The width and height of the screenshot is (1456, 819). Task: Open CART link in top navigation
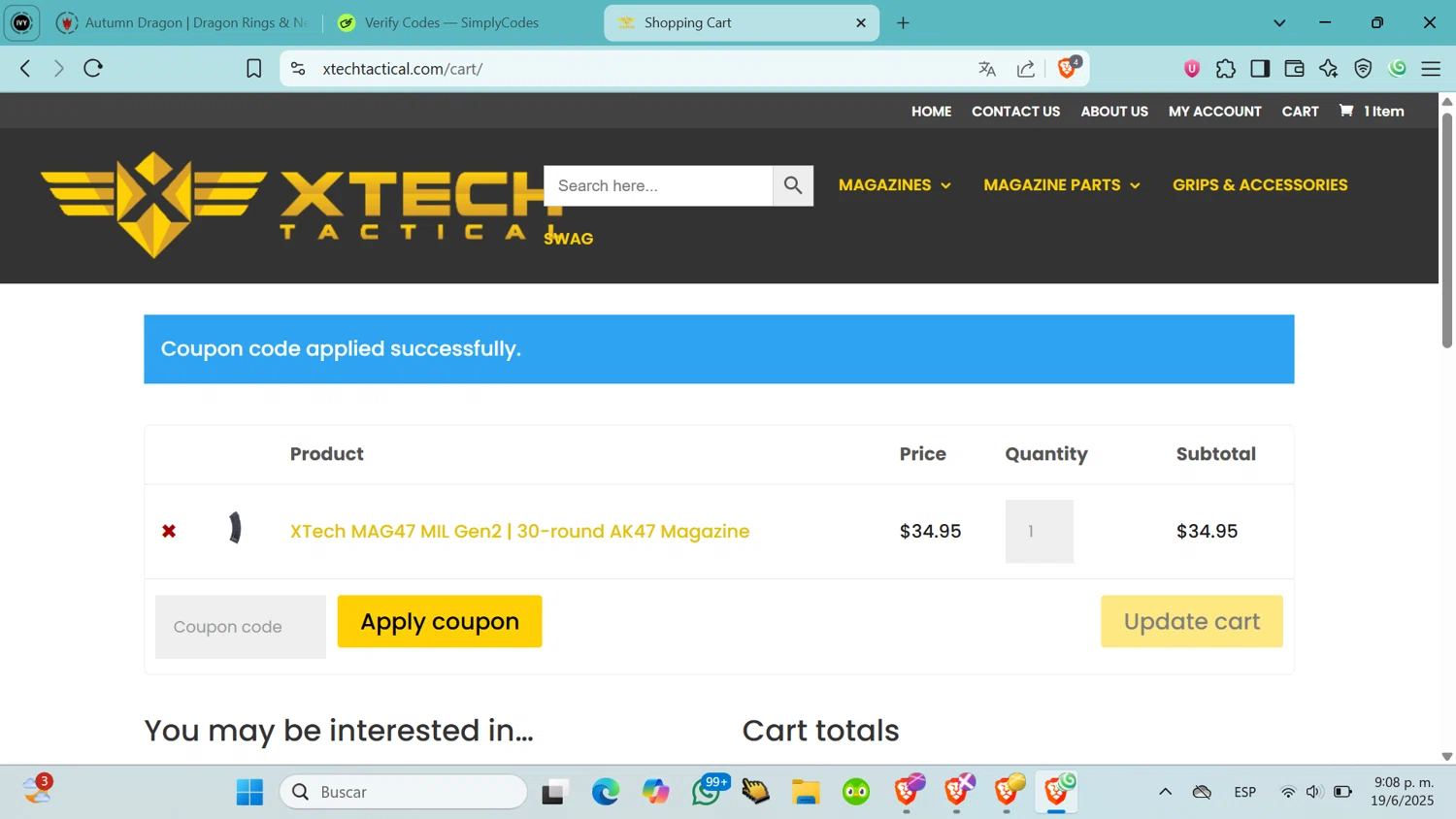(x=1300, y=112)
